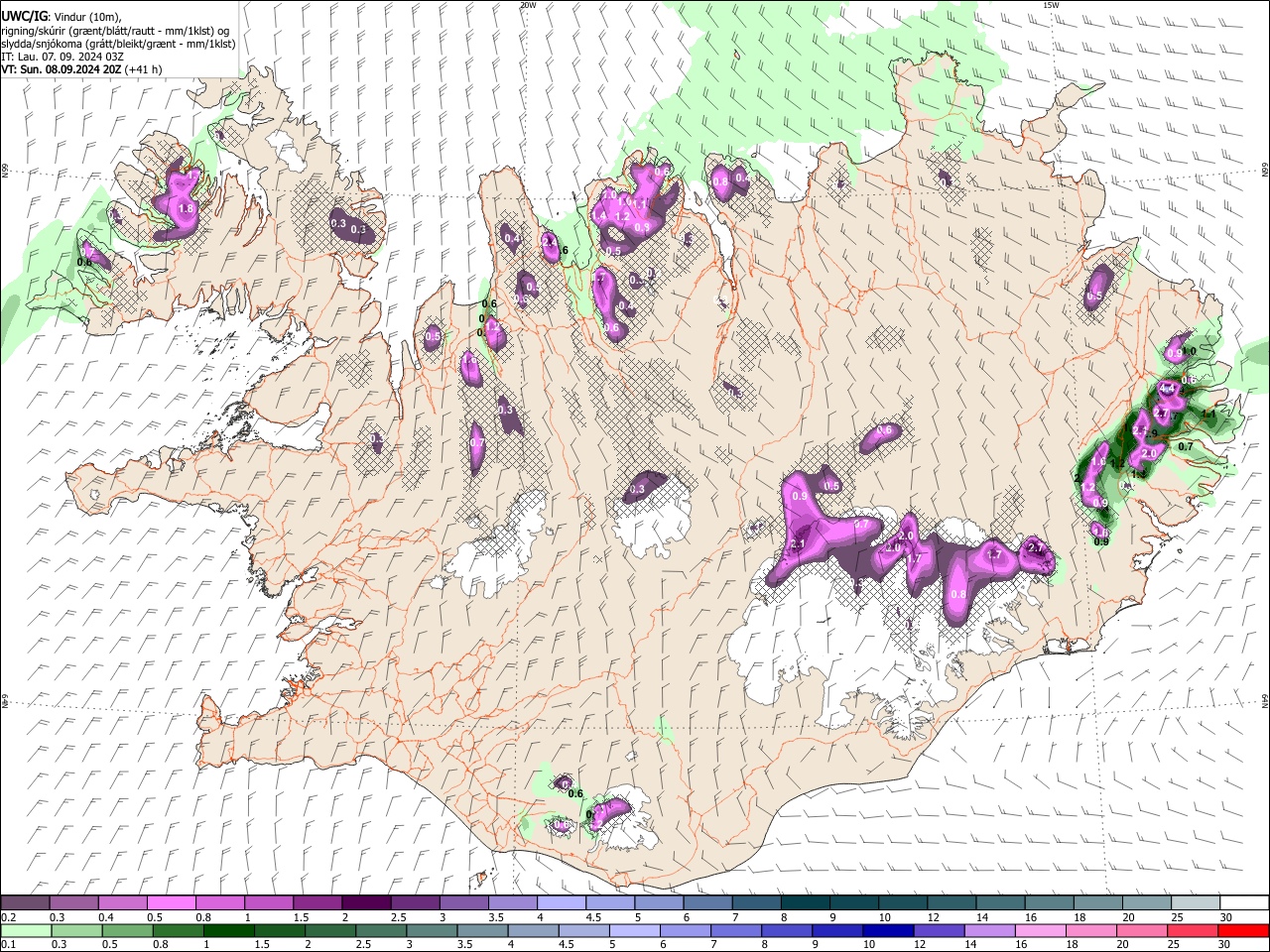The image size is (1270, 952).
Task: Select the bright red swatch at 30, bottom row
Action: [1242, 931]
